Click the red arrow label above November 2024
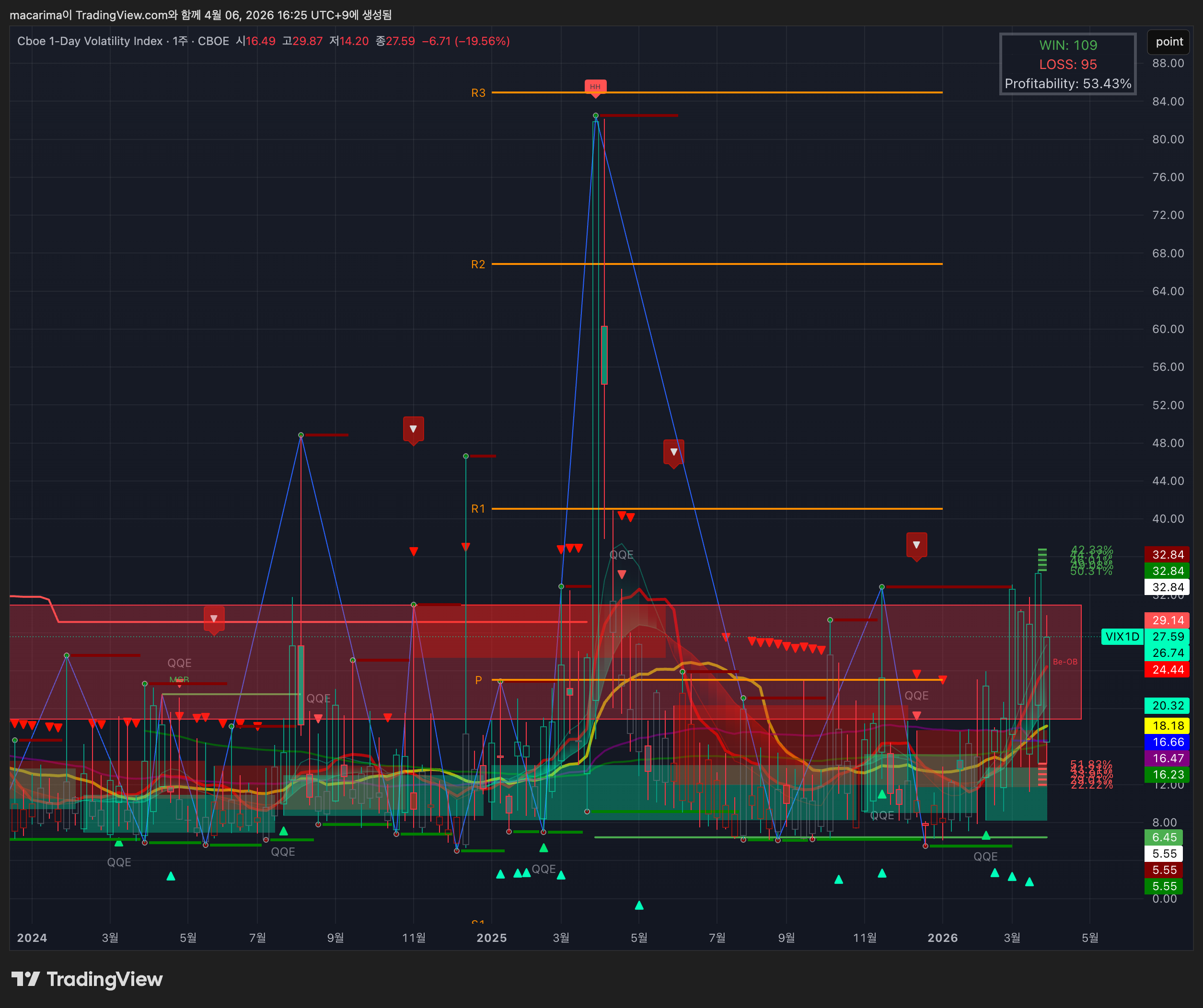This screenshot has height=1008, width=1203. tap(413, 430)
